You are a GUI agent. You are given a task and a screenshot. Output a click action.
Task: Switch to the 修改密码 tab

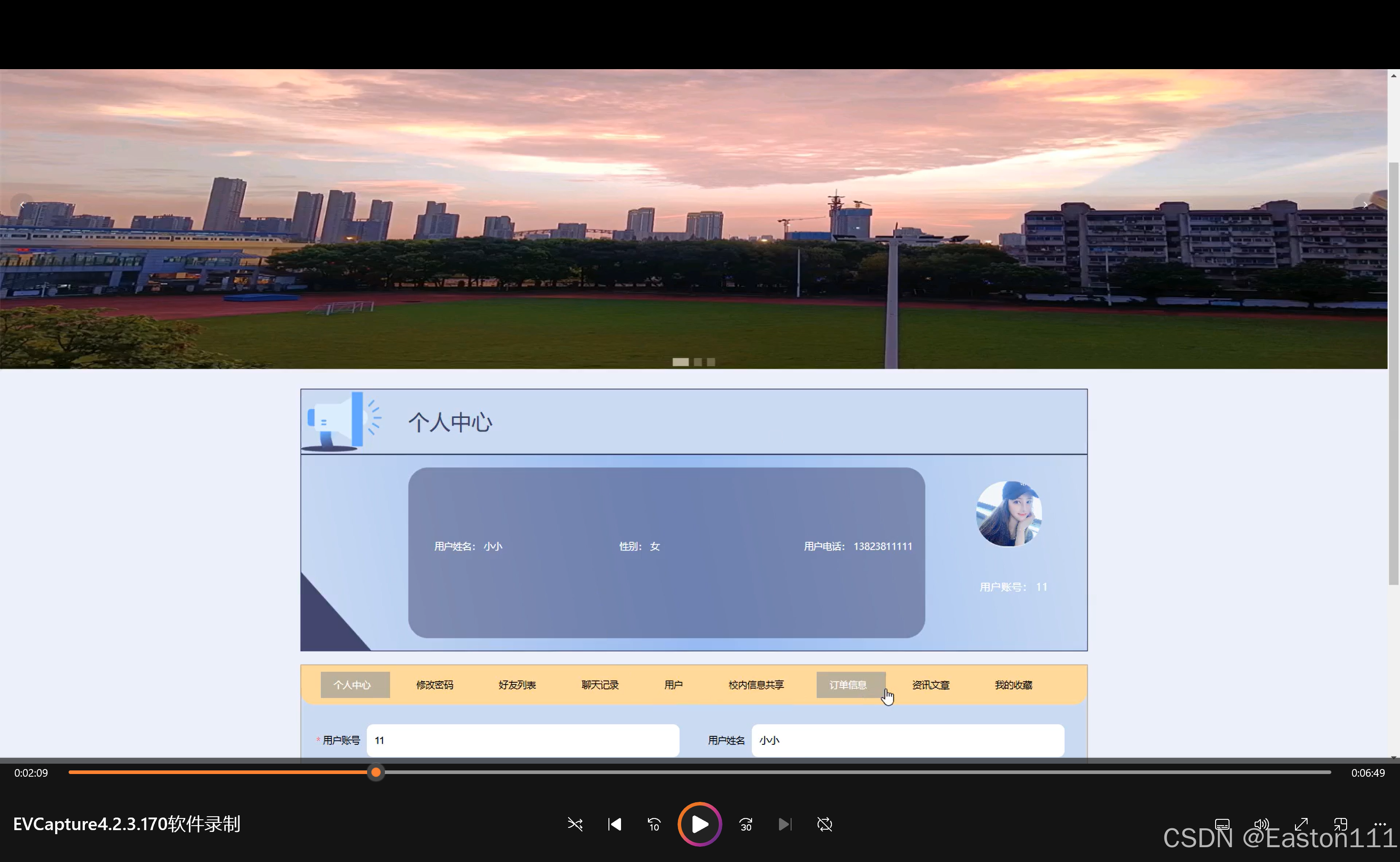434,685
